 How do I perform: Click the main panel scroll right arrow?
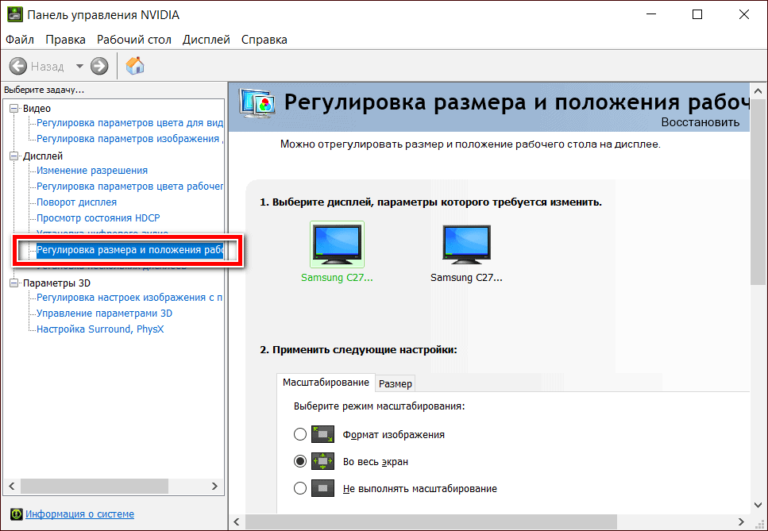pos(741,522)
